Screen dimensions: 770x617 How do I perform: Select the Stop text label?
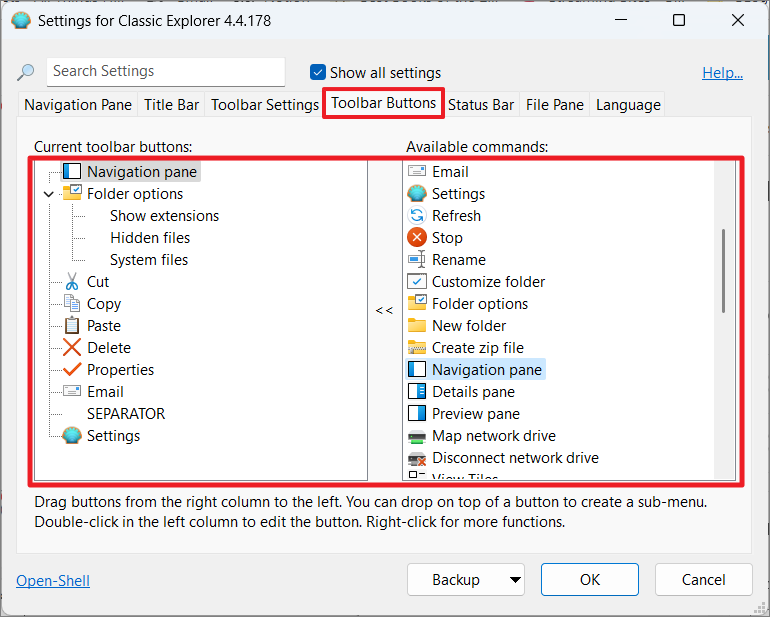447,238
